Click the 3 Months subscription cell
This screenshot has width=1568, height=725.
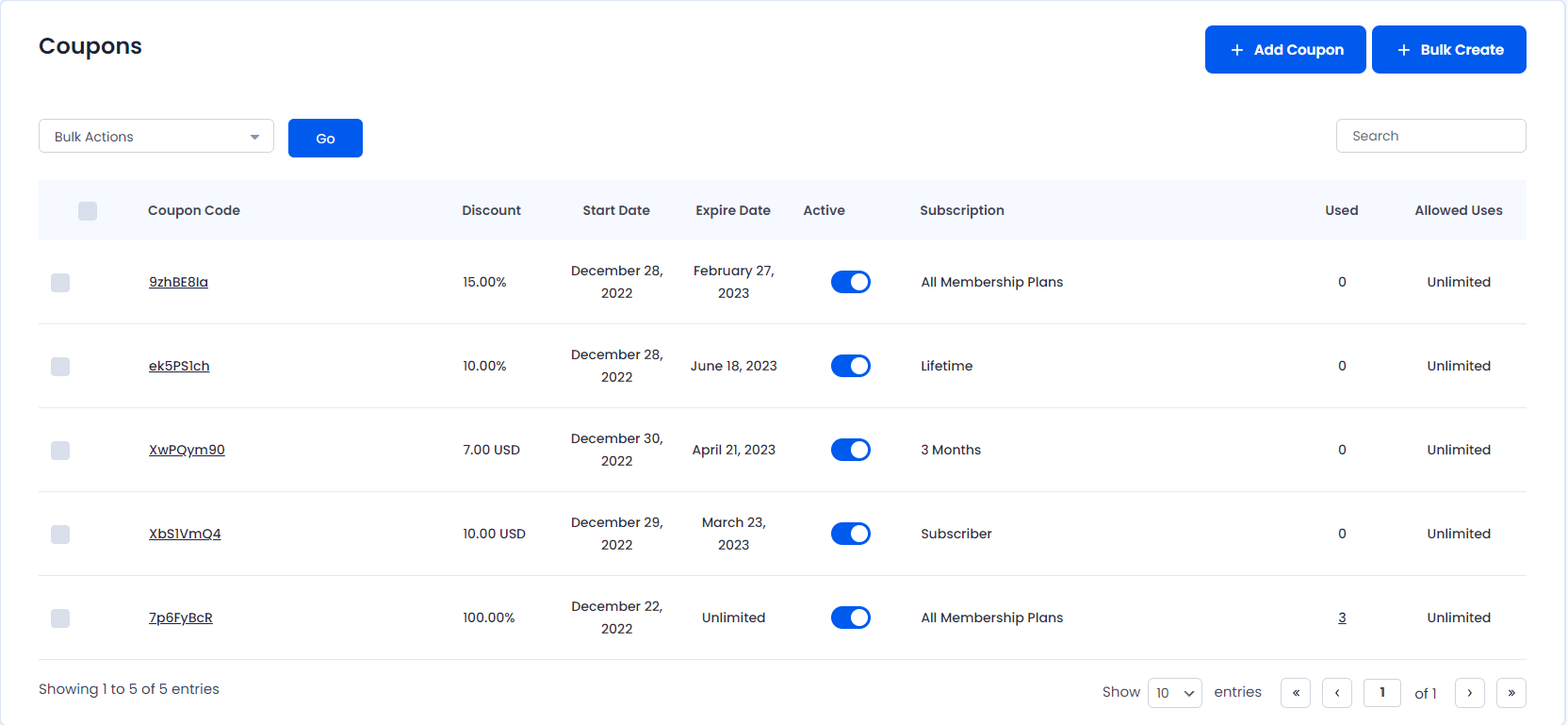(951, 450)
